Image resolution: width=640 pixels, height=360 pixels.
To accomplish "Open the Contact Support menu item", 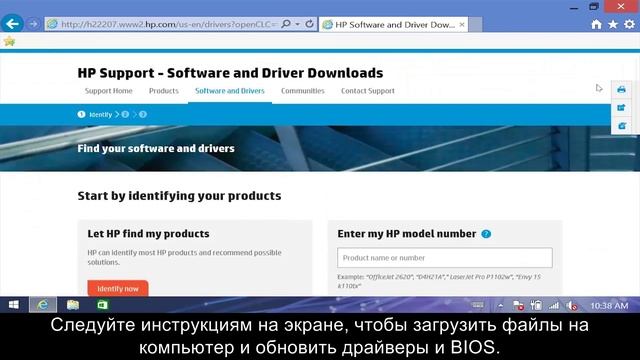I will (x=368, y=91).
